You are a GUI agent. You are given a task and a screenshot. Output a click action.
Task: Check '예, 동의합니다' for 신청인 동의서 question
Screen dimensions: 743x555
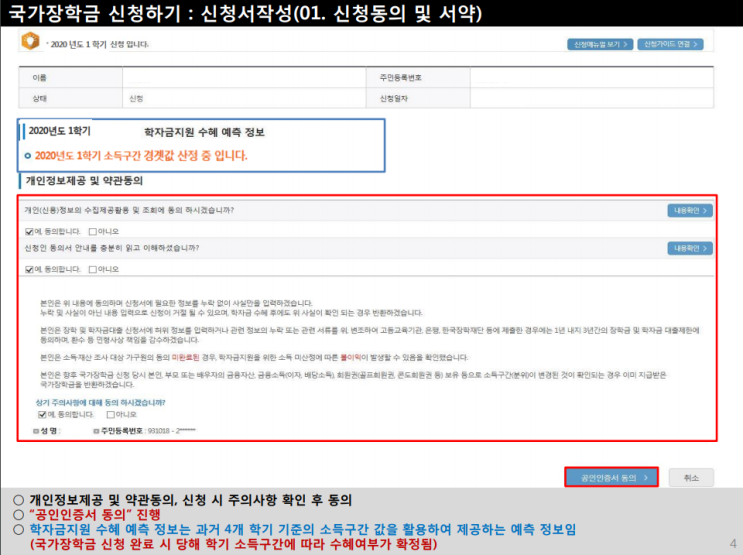point(29,270)
